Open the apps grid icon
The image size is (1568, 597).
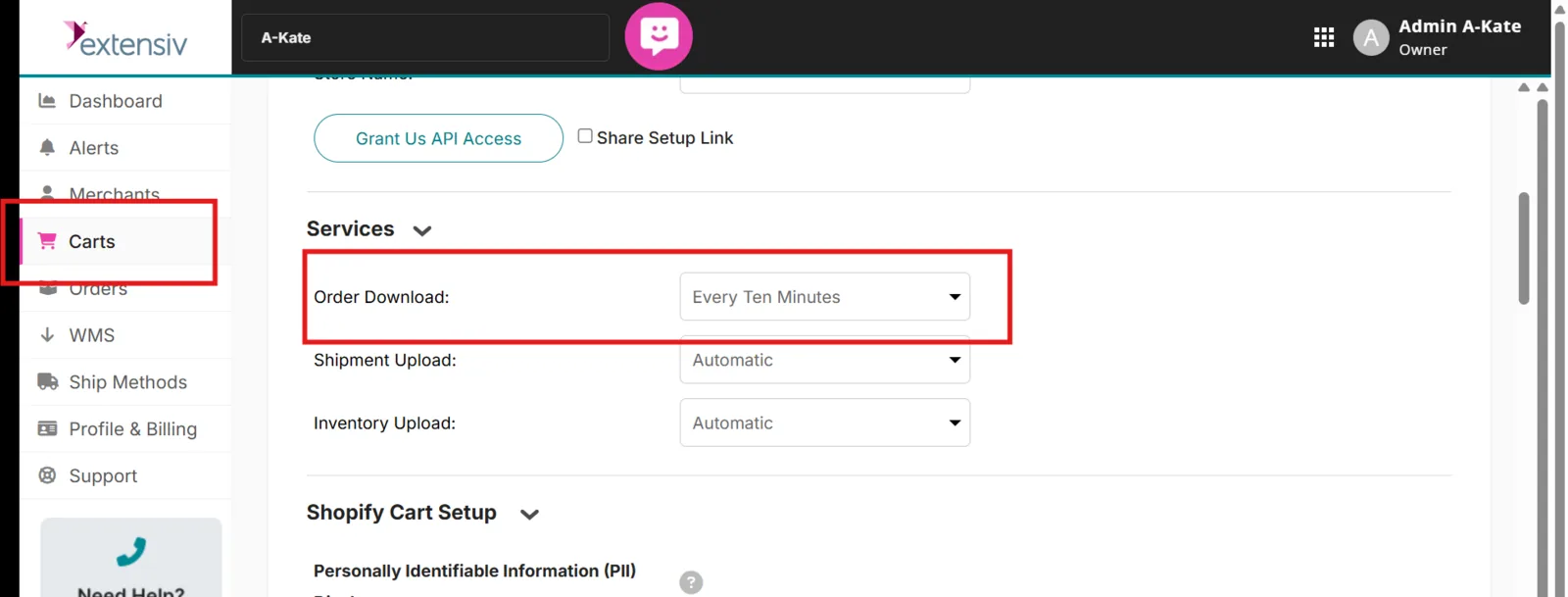1324,37
